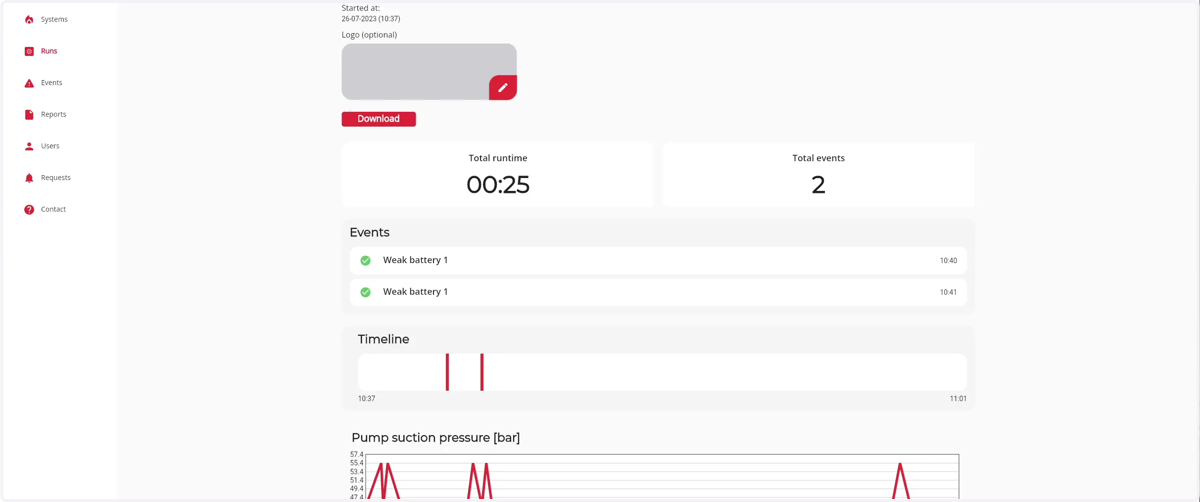Click the started date 26-07-2023 (10:37)
Screen dimensions: 1200x502
(x=371, y=19)
